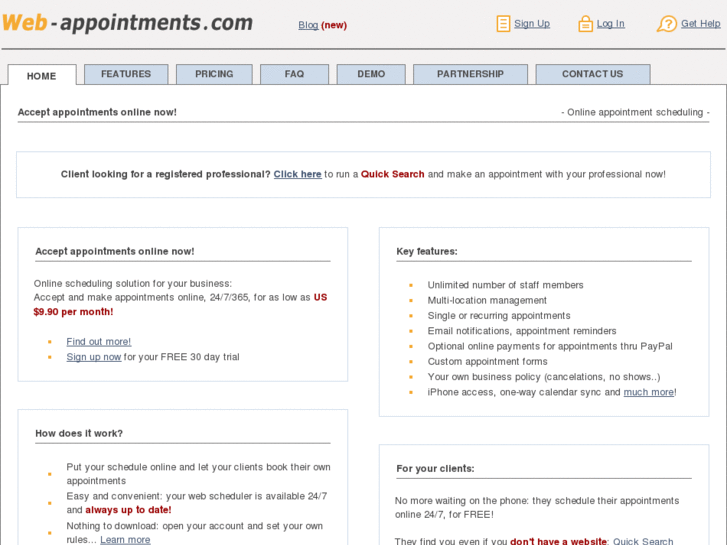Image resolution: width=727 pixels, height=545 pixels.
Task: Click the Log In padlock icon
Action: click(x=585, y=24)
